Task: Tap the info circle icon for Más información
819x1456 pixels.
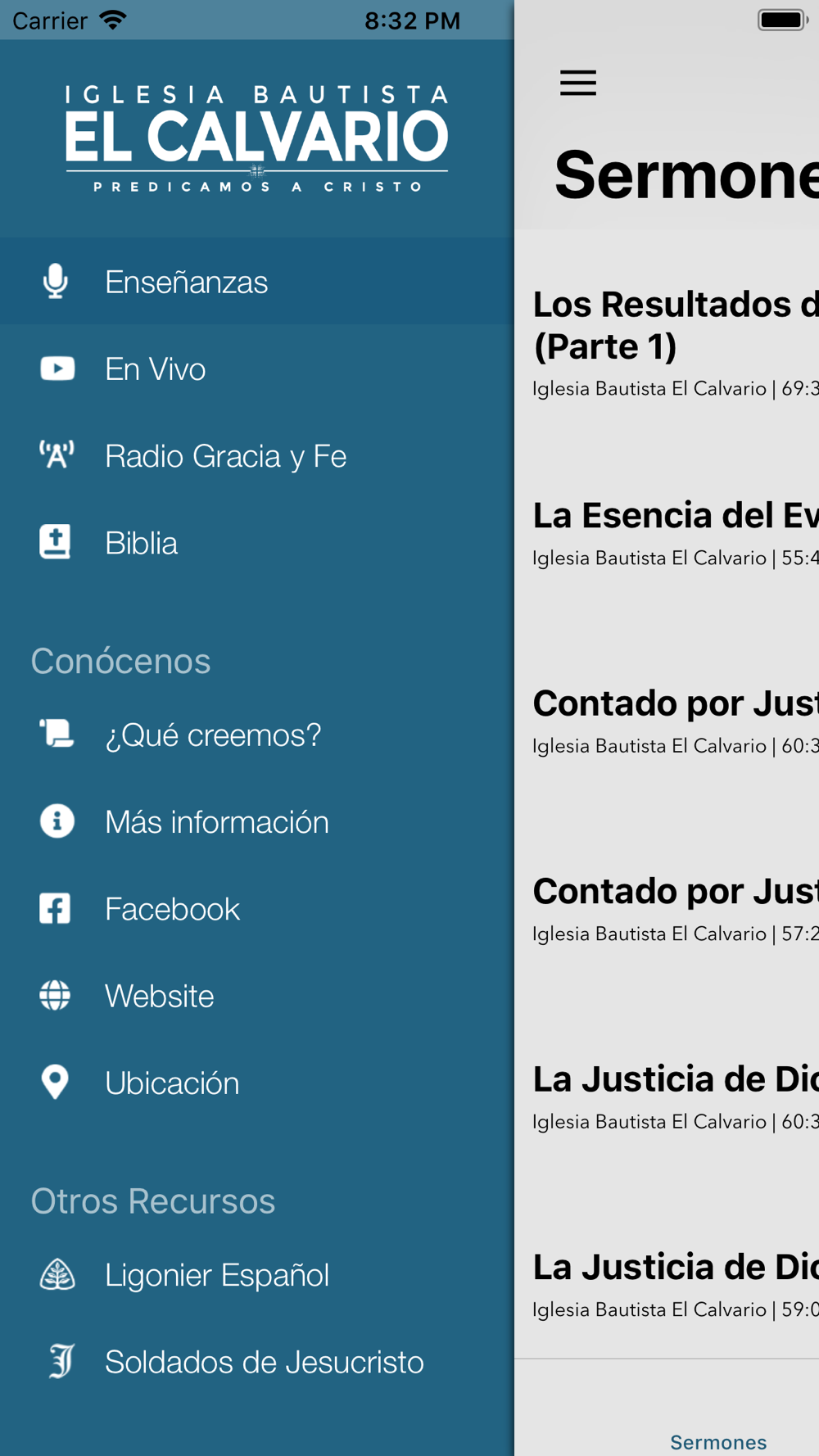Action: coord(57,821)
